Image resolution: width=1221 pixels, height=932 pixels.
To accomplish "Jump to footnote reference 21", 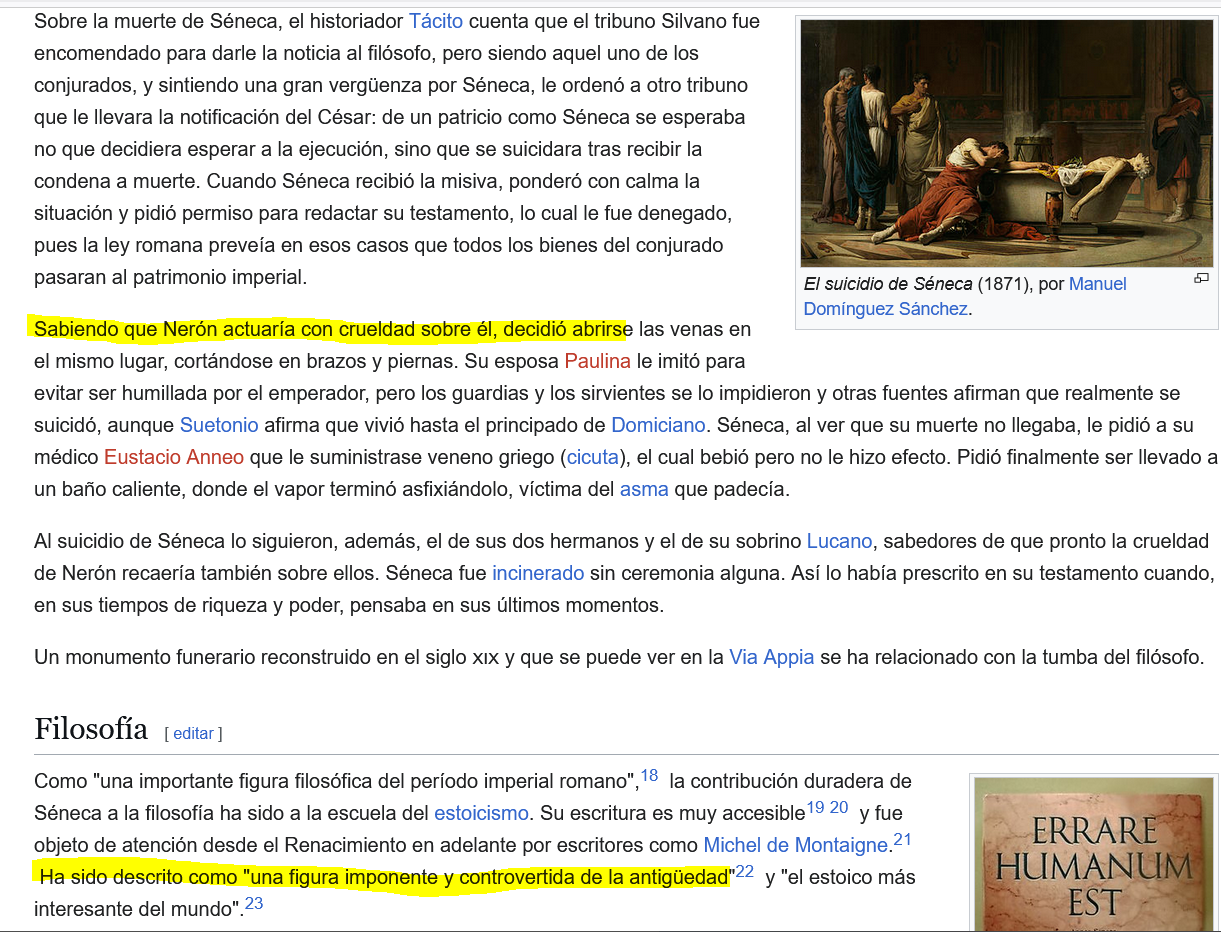I will click(902, 839).
